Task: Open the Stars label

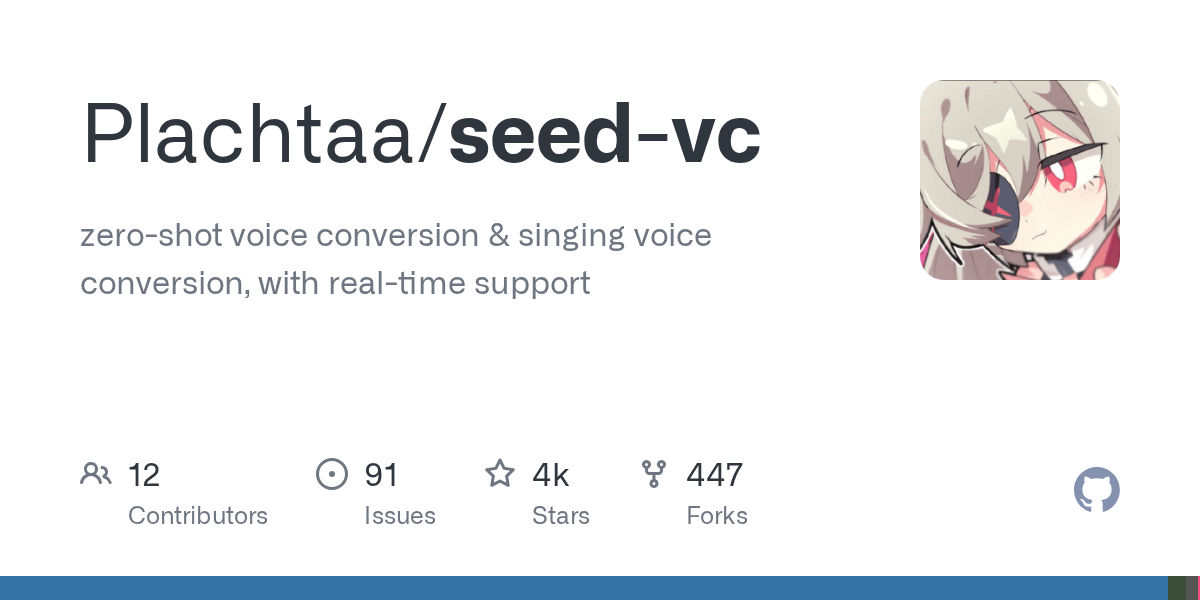Action: point(561,516)
